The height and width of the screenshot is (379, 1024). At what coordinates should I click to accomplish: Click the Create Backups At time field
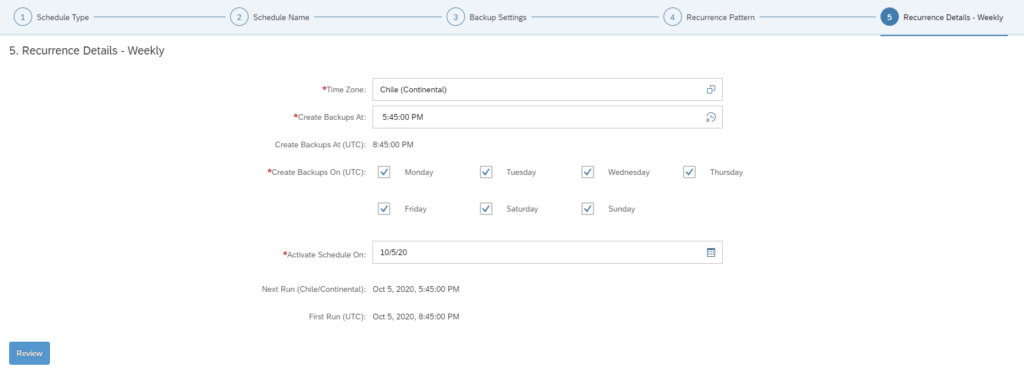[x=547, y=117]
